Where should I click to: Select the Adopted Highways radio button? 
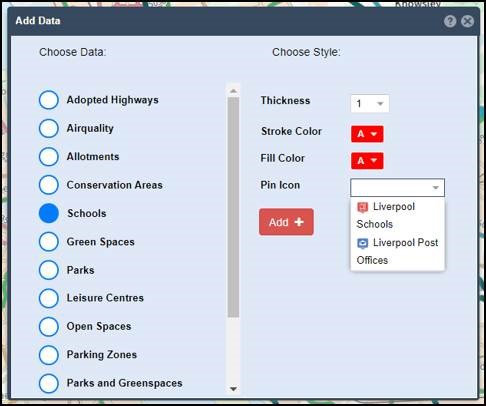pyautogui.click(x=49, y=100)
